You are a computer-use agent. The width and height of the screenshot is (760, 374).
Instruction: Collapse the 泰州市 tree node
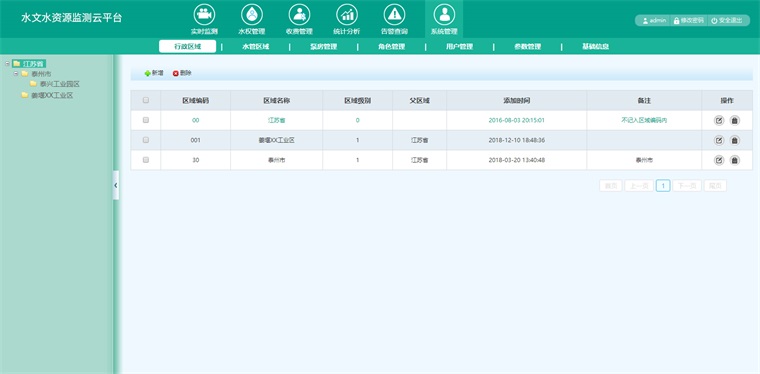16,74
